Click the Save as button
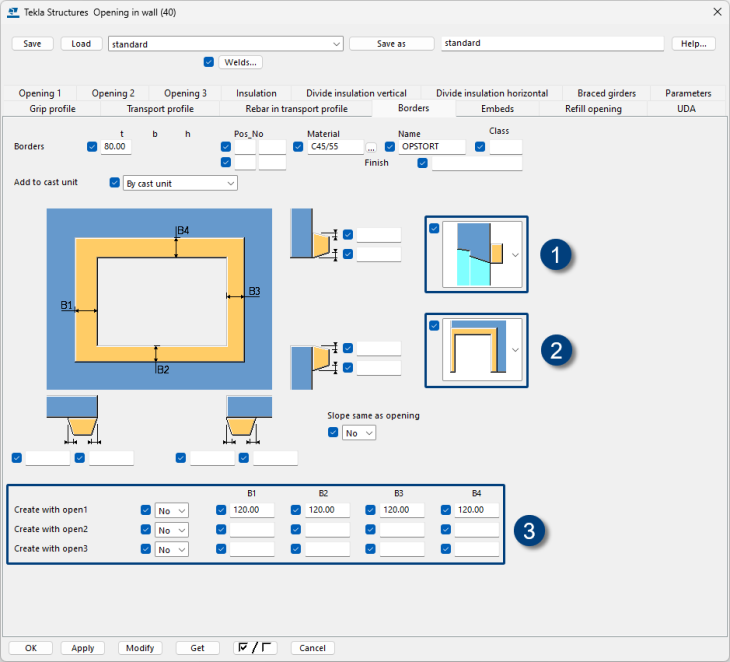The image size is (730, 662). pos(391,44)
